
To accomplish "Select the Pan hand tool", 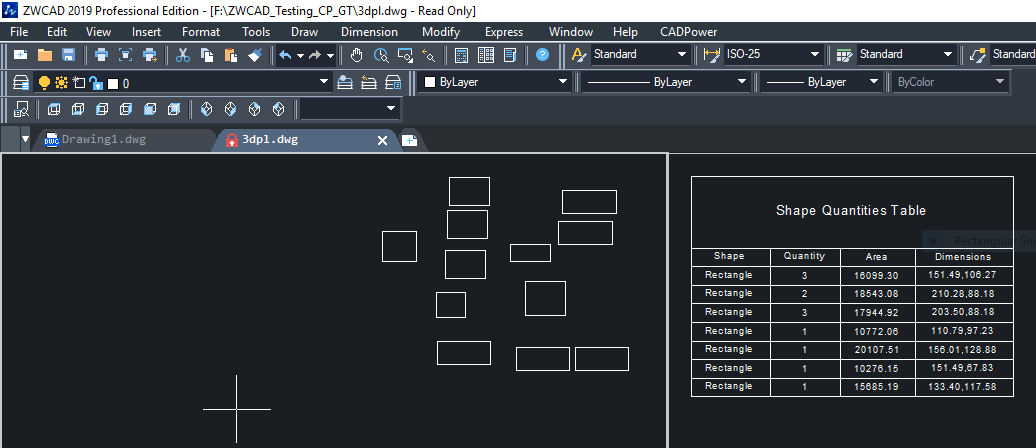I will pos(357,55).
